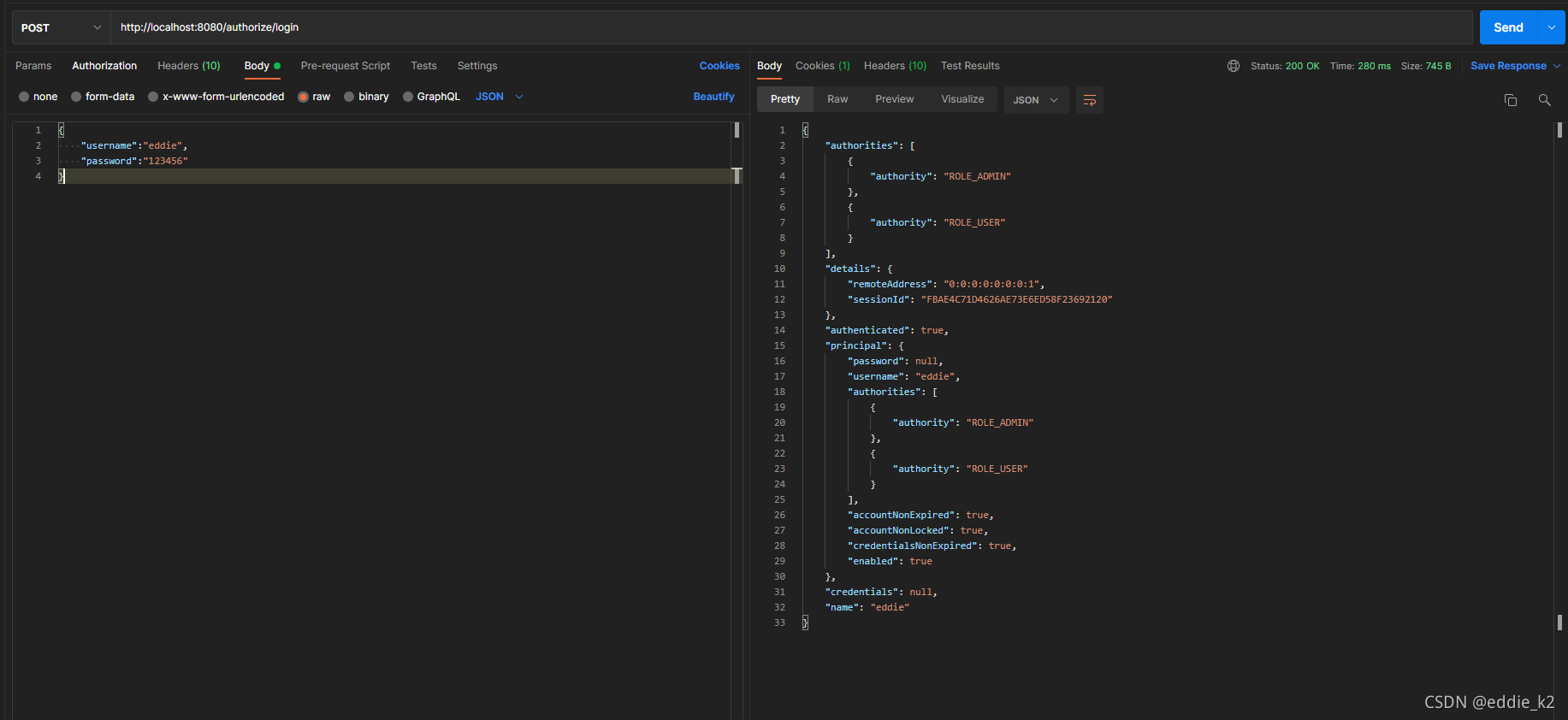Click the "credentials": null line
1568x720 pixels.
tap(881, 592)
